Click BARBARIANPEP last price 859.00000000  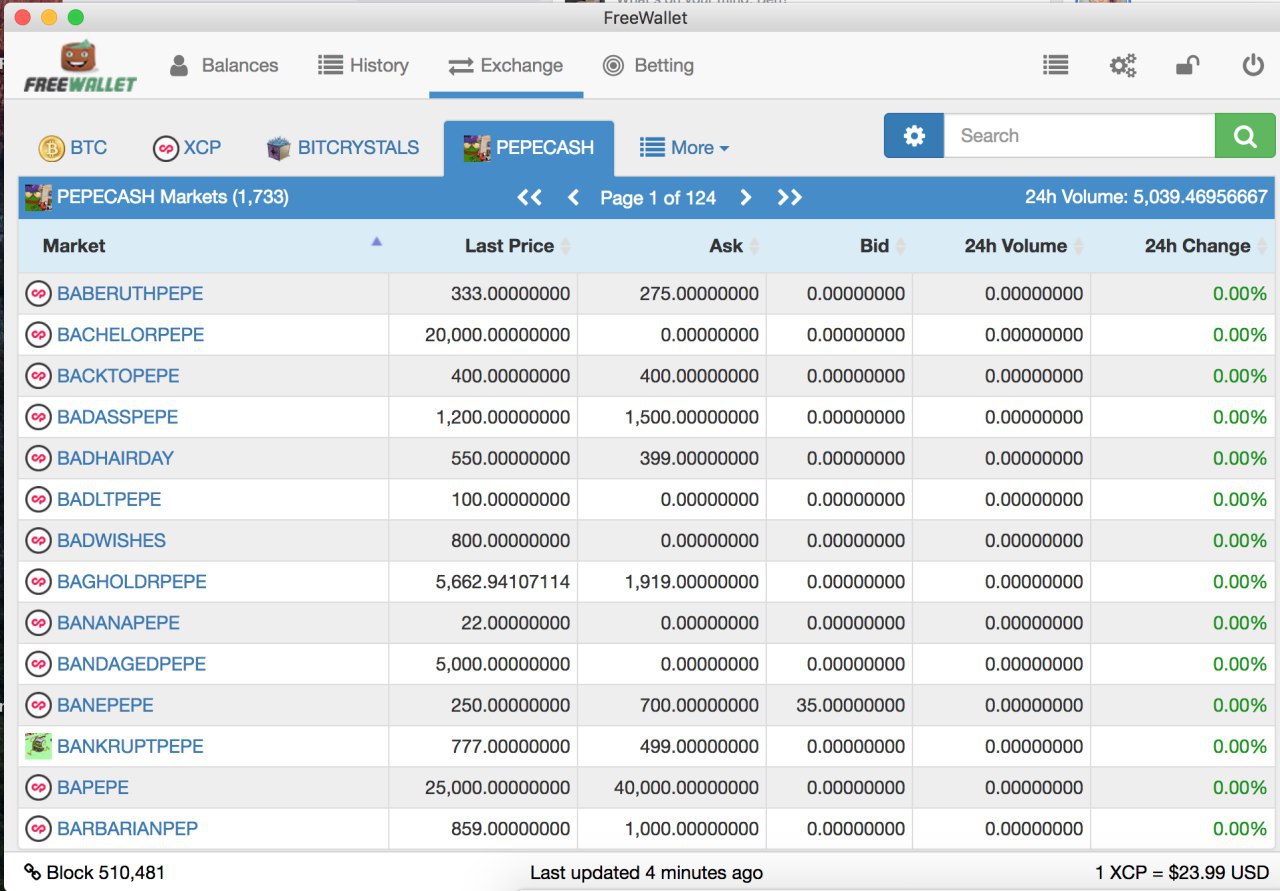[x=511, y=828]
